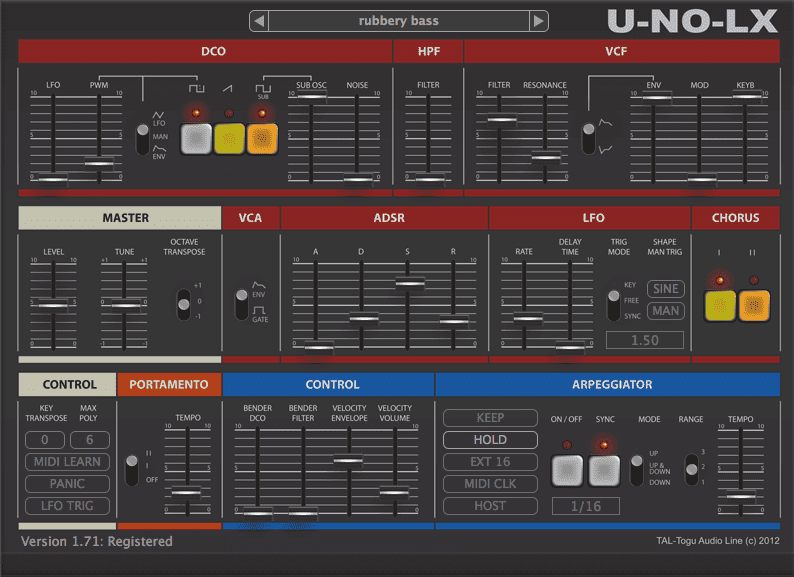The width and height of the screenshot is (794, 577).
Task: Toggle the portamento mode switch
Action: (132, 470)
